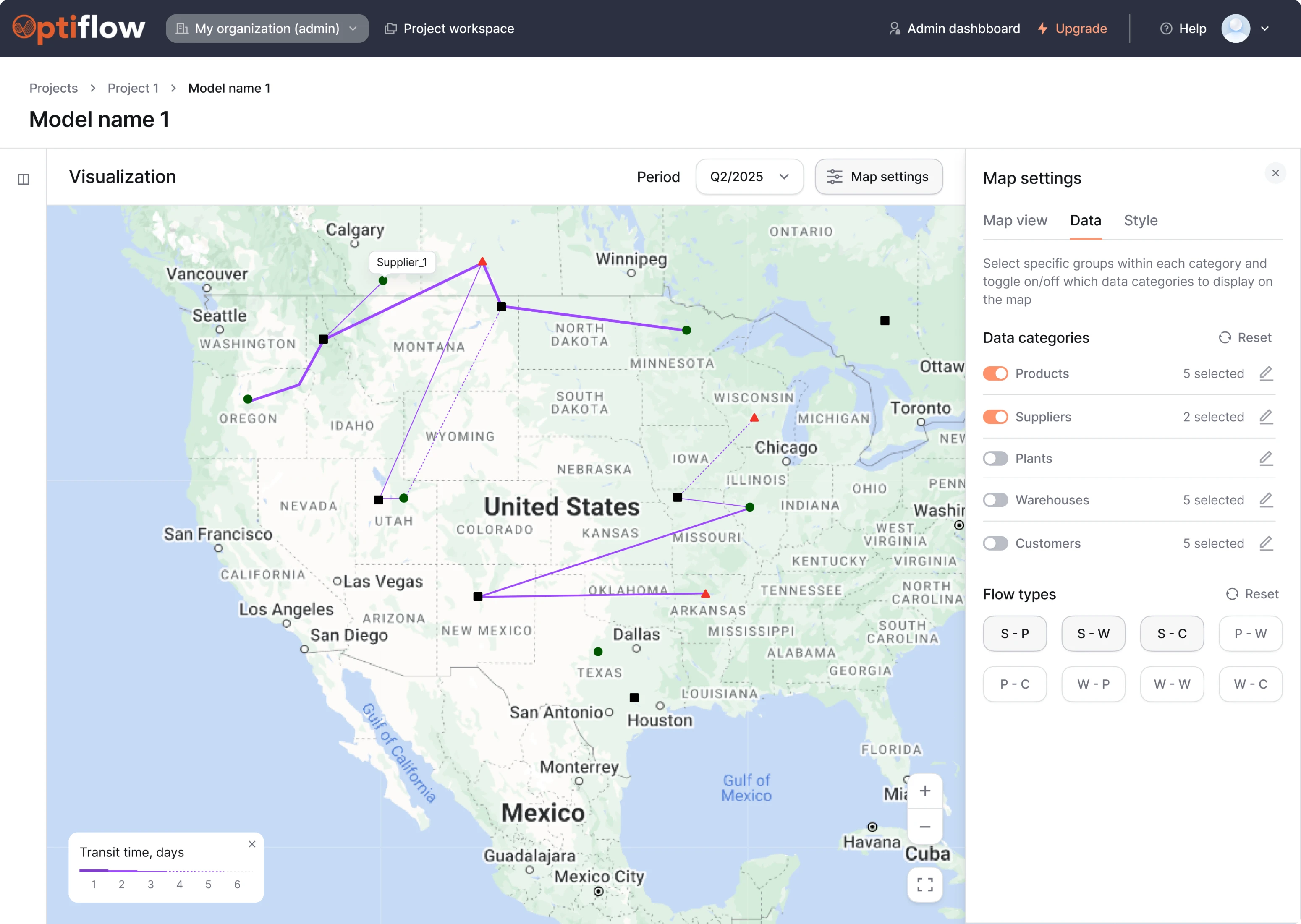
Task: Switch to the Style tab in Map settings
Action: (x=1141, y=221)
